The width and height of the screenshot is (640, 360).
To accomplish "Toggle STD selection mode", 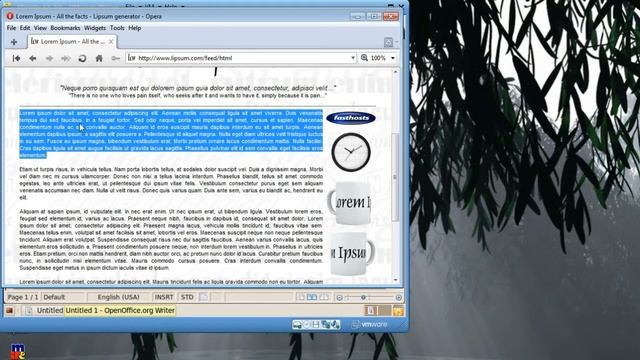I will pyautogui.click(x=187, y=297).
